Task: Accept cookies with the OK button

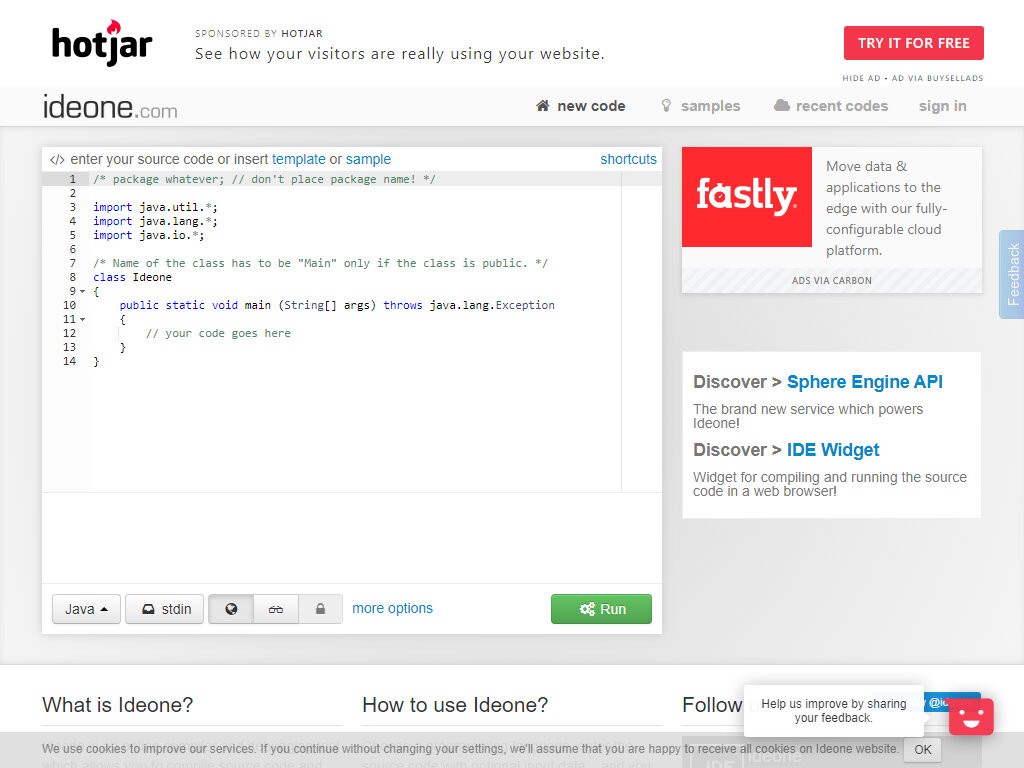Action: click(922, 749)
